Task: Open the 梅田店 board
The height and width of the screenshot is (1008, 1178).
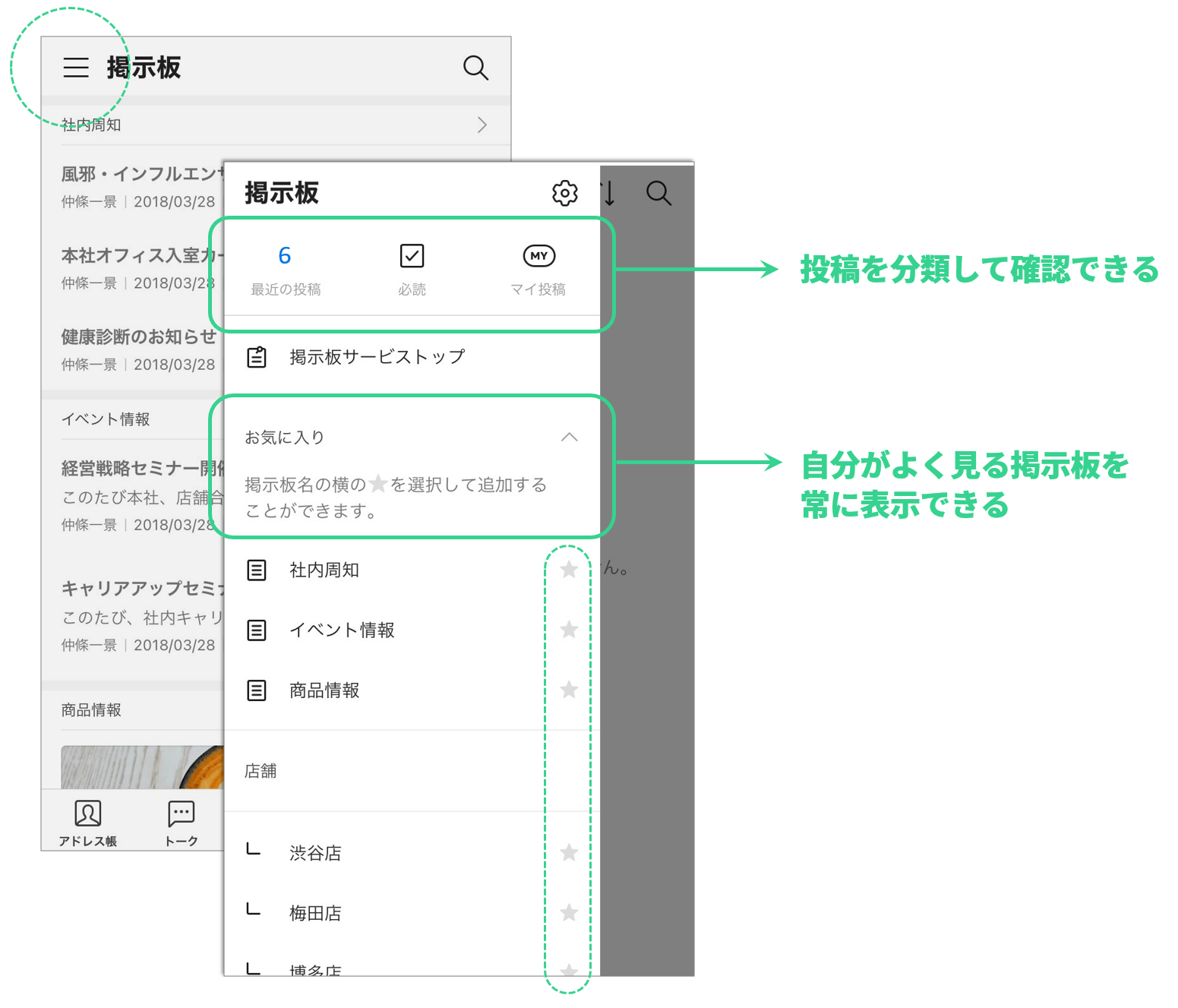Action: [315, 913]
